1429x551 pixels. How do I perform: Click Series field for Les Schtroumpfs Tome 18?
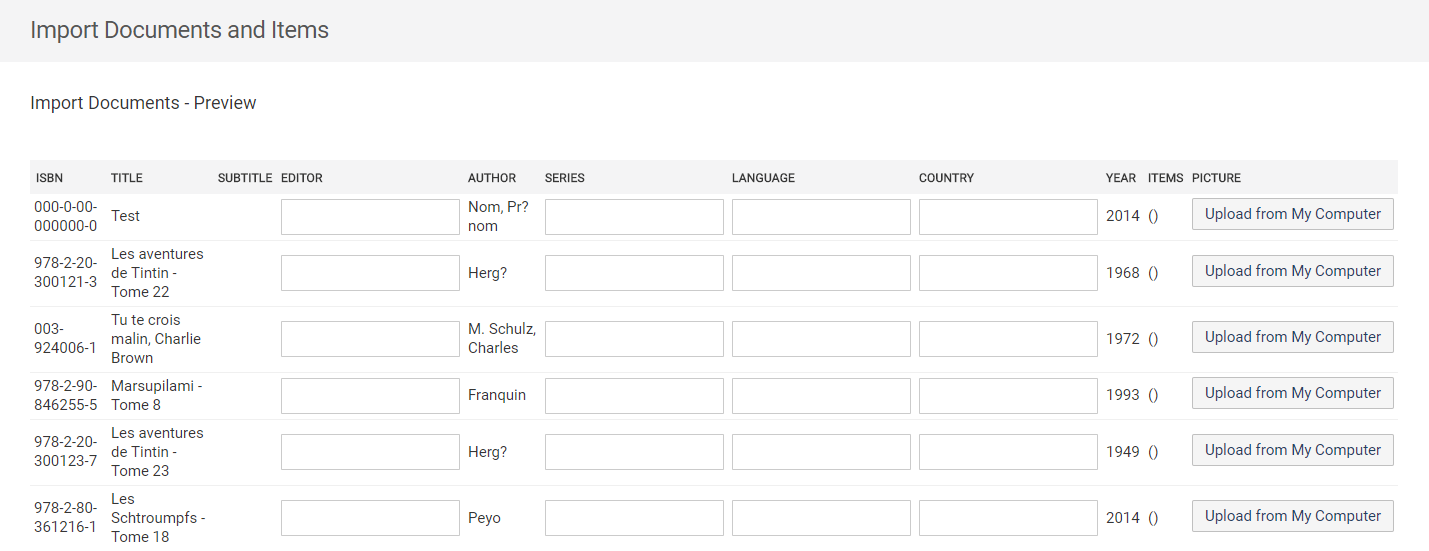tap(634, 518)
